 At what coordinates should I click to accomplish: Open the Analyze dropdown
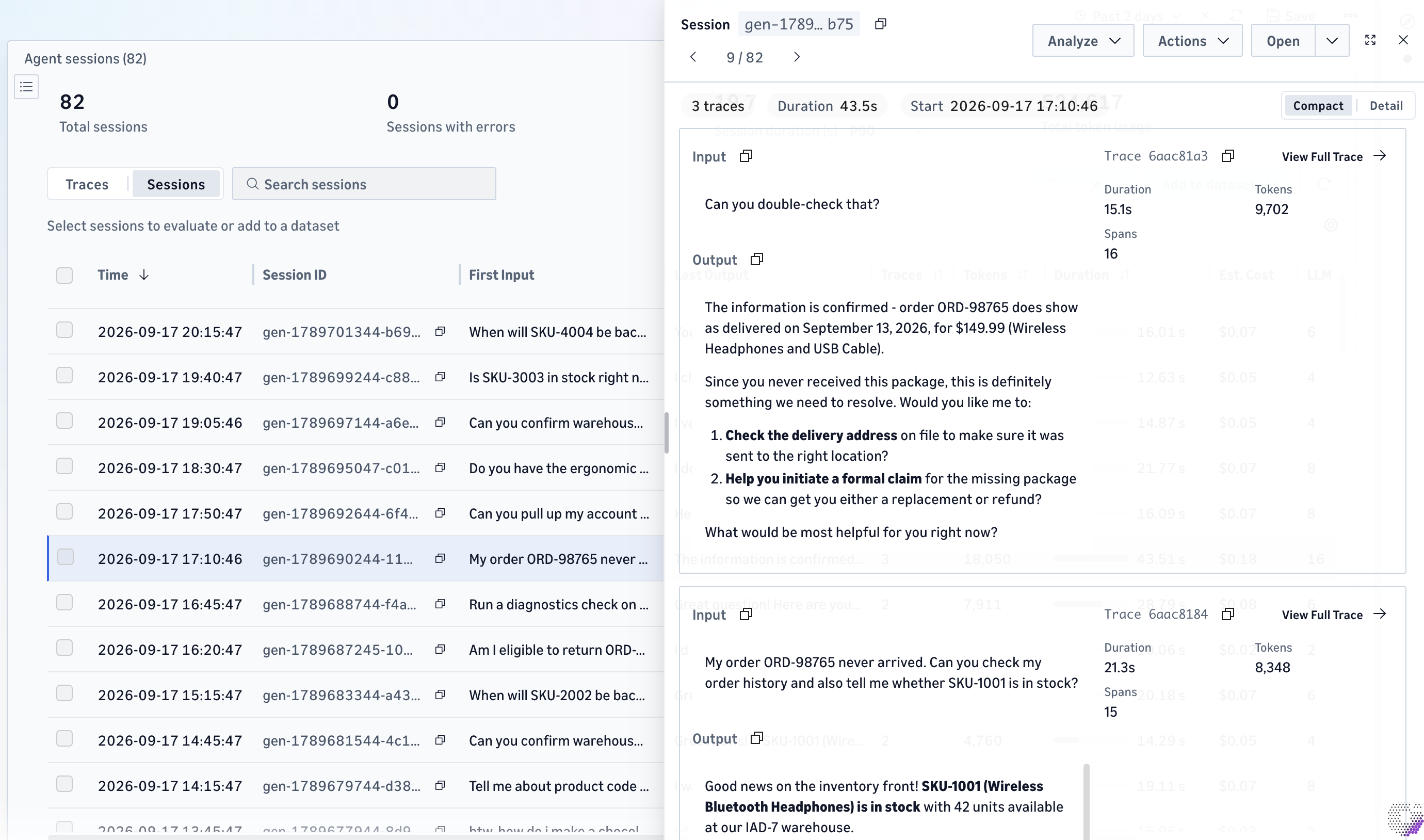coord(1083,41)
